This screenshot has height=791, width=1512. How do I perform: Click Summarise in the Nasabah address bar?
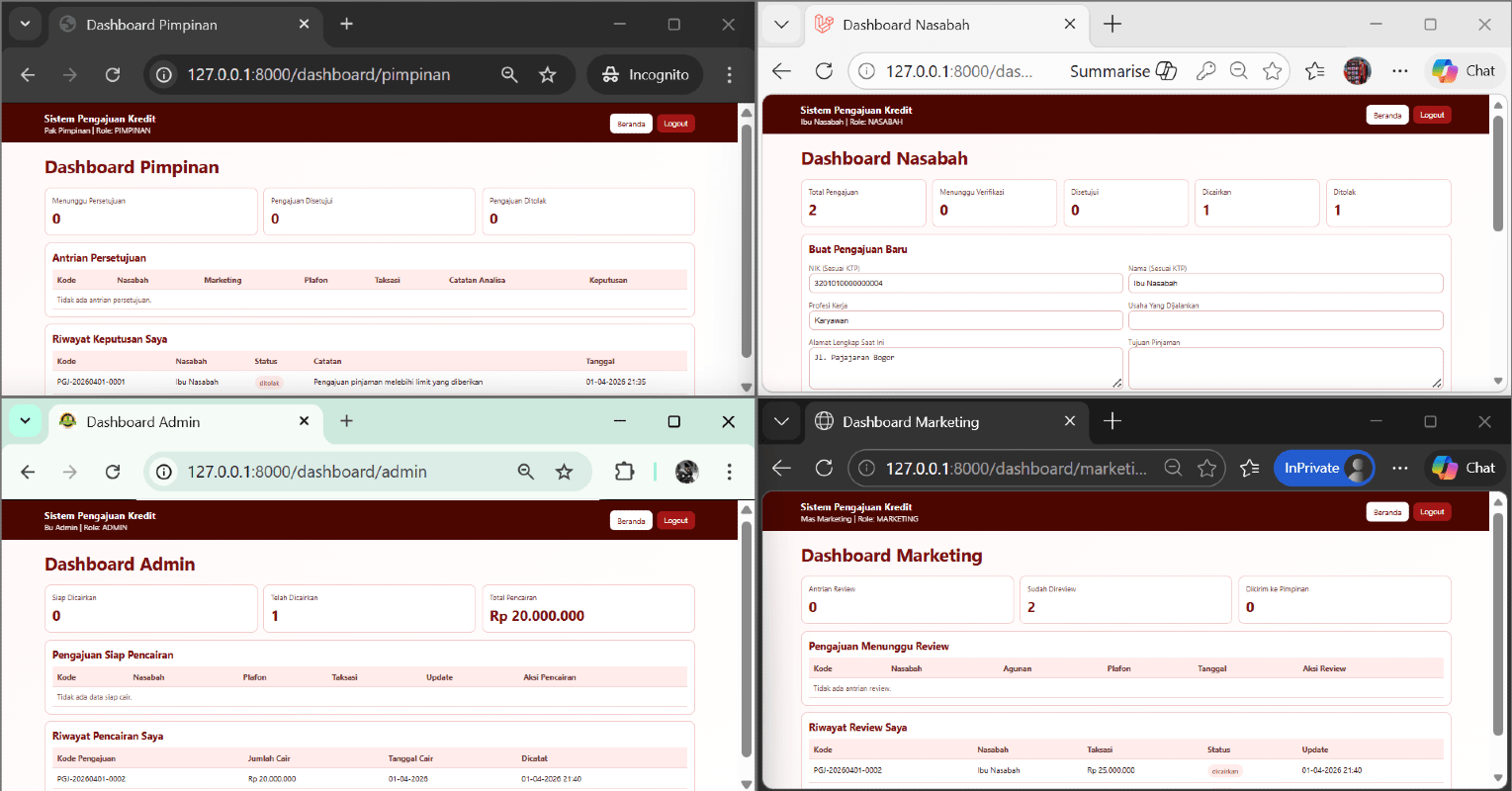click(x=1123, y=71)
